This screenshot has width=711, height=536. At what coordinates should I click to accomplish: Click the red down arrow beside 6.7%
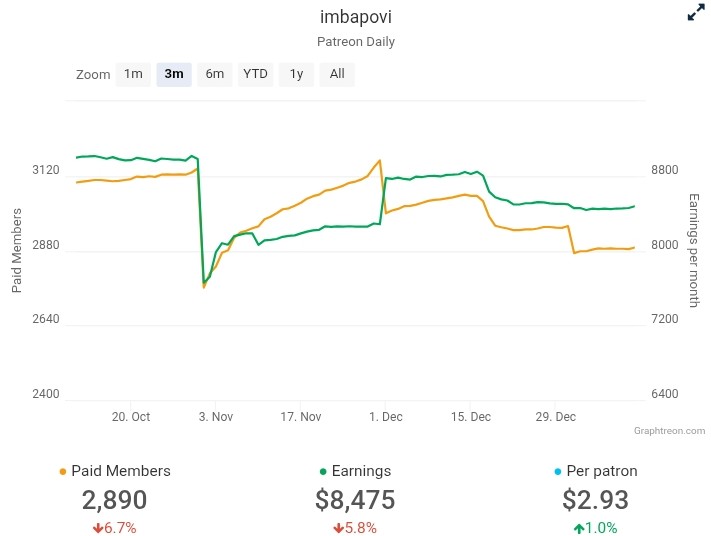tap(97, 528)
